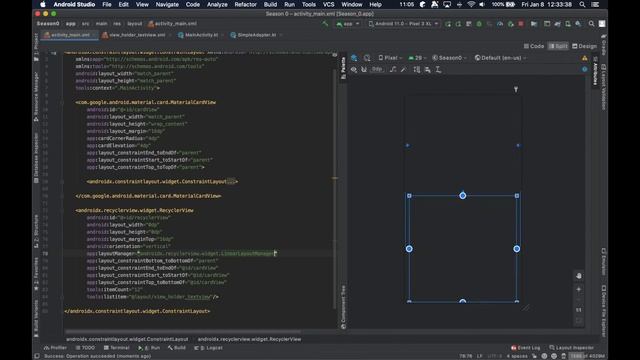Click the Guidelines icon in design toolbar
The image size is (640, 360).
[x=438, y=69]
